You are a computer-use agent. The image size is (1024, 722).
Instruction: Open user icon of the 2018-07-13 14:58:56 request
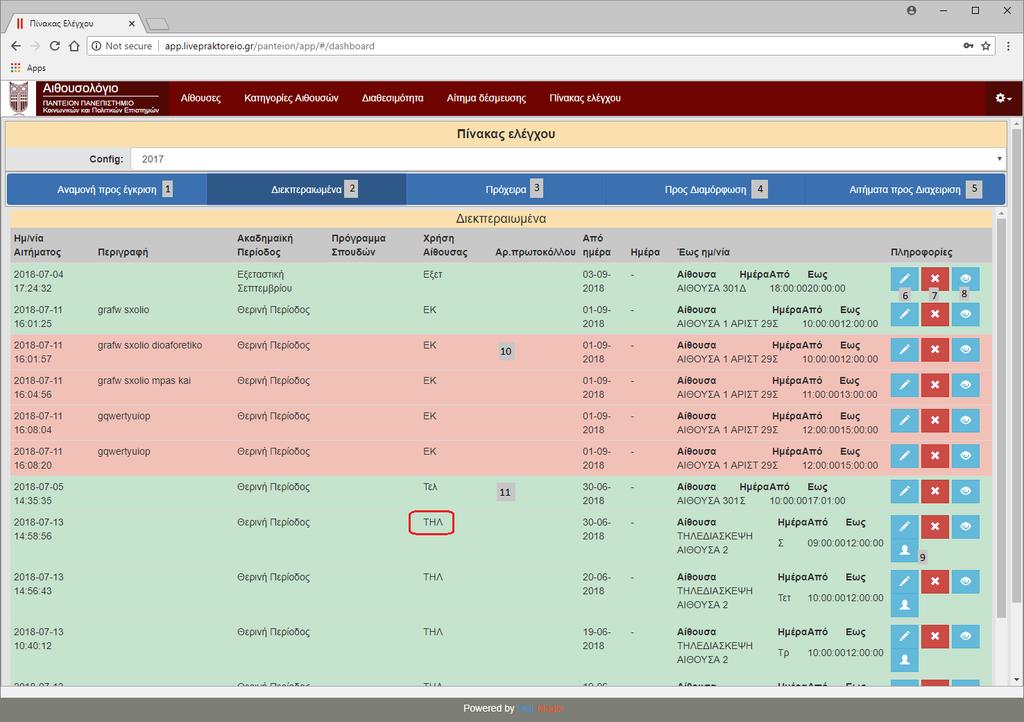click(904, 550)
